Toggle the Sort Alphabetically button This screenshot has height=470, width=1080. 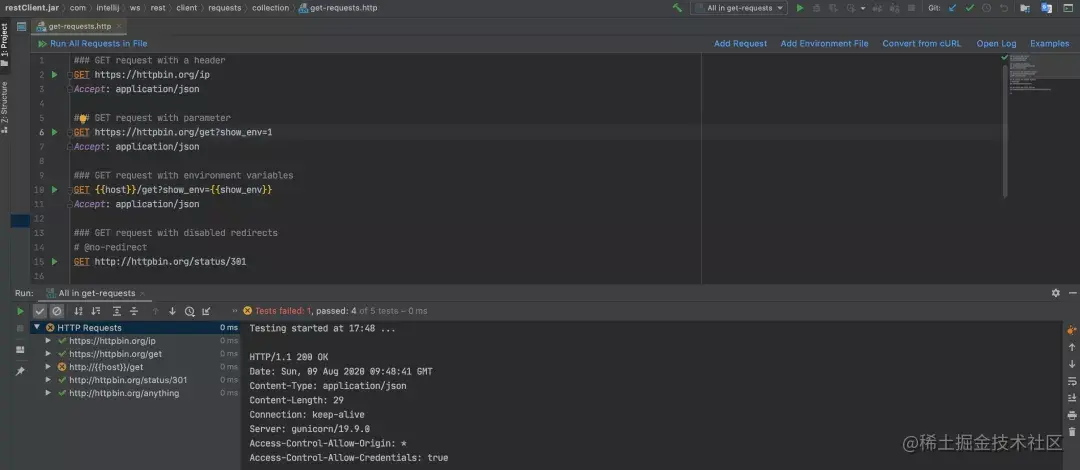(x=79, y=311)
